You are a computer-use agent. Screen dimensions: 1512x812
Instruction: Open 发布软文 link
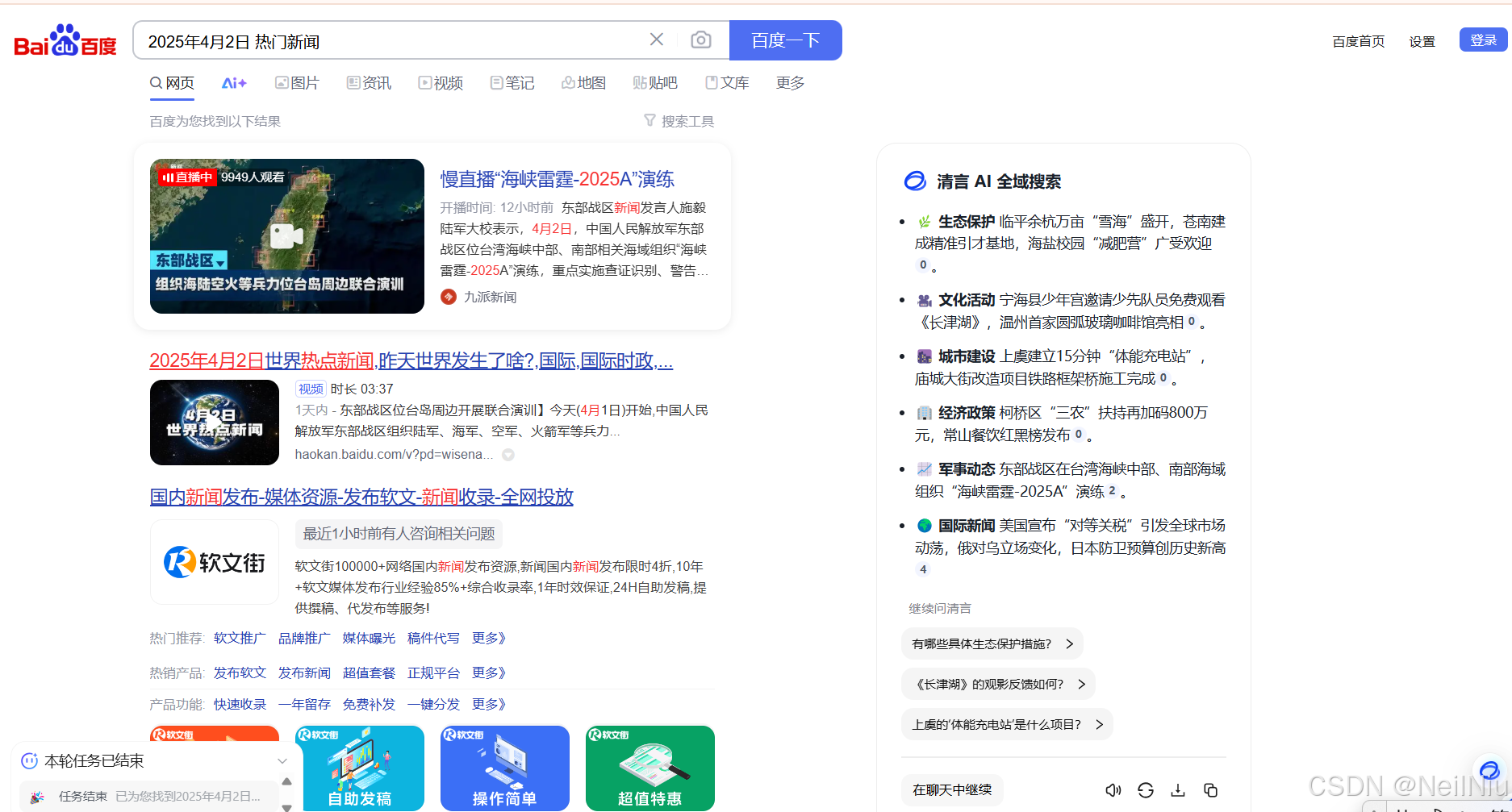[x=240, y=673]
